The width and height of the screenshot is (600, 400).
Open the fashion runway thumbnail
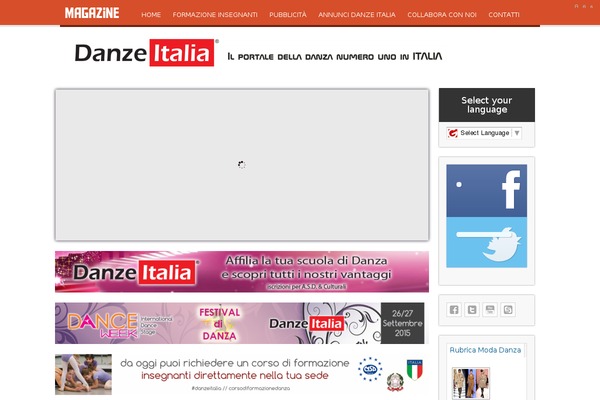tap(471, 384)
